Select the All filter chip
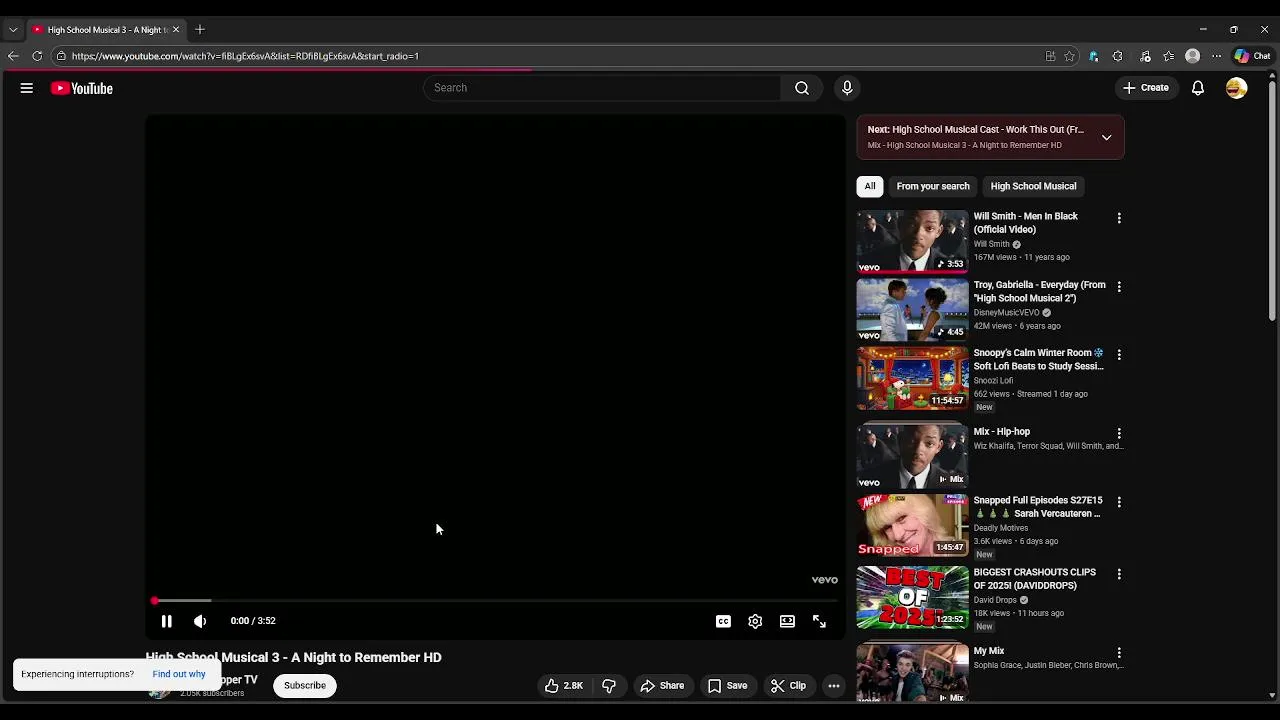Image resolution: width=1280 pixels, height=720 pixels. click(870, 186)
